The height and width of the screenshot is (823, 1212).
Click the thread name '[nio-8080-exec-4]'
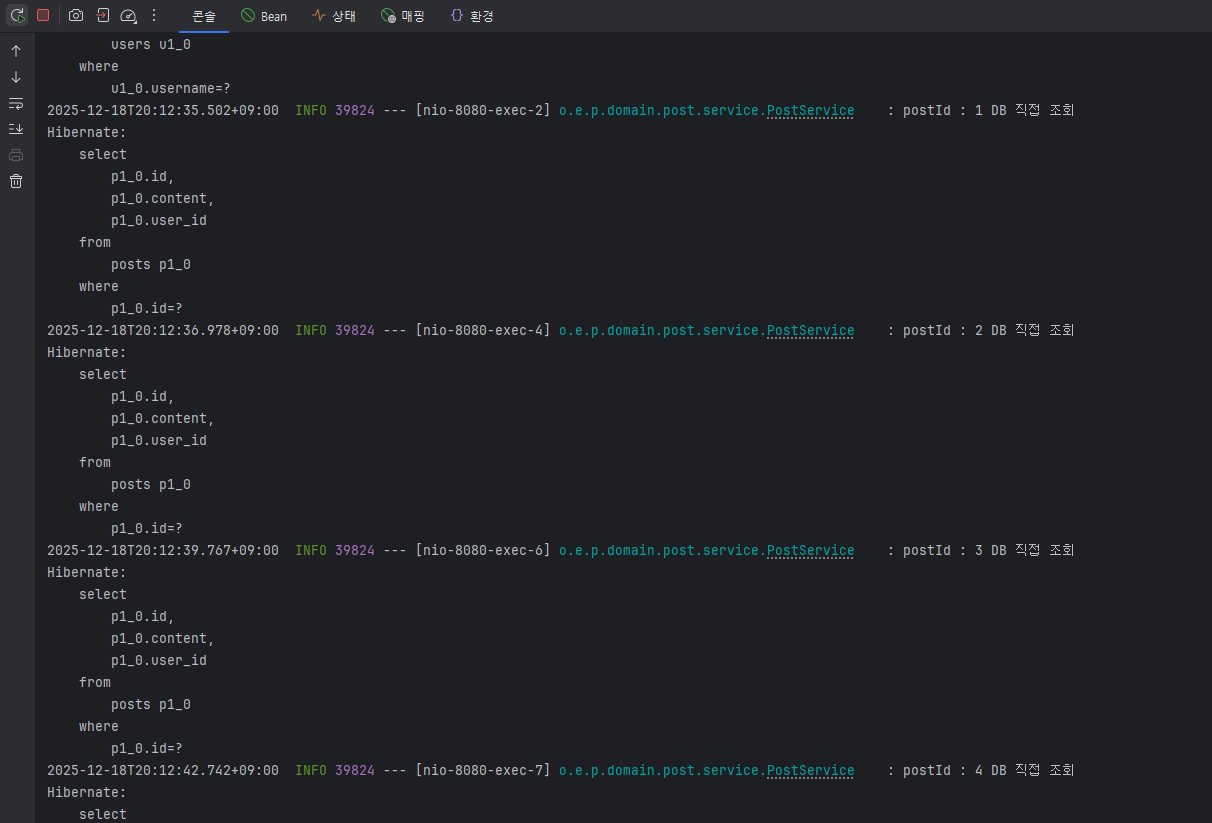click(x=483, y=330)
